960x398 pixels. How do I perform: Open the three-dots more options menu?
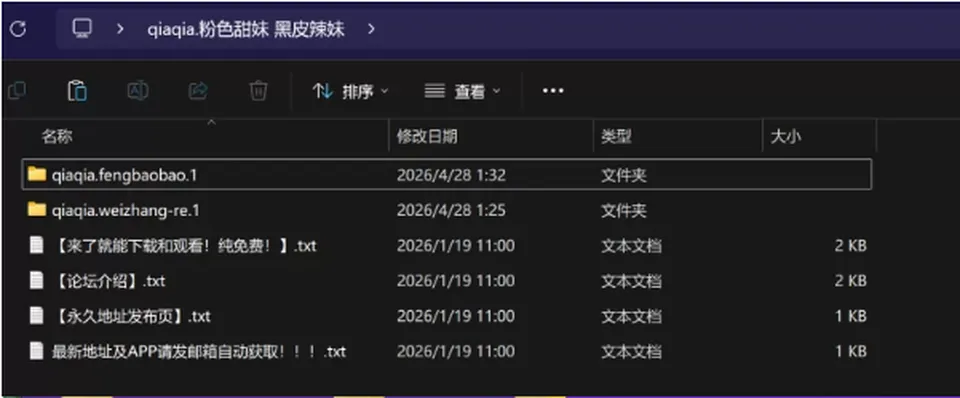pyautogui.click(x=553, y=91)
